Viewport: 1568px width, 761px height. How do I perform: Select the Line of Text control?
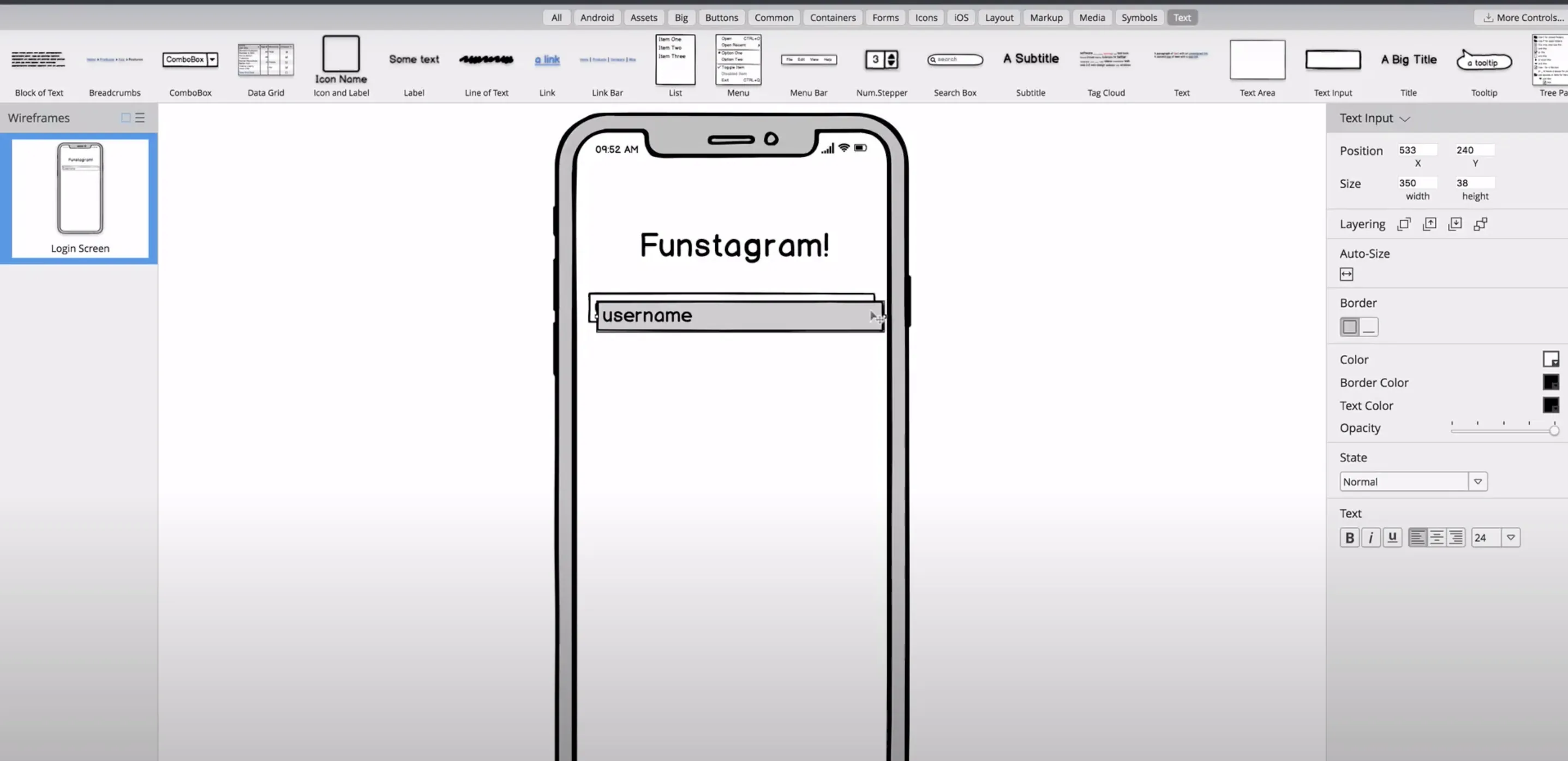click(486, 66)
